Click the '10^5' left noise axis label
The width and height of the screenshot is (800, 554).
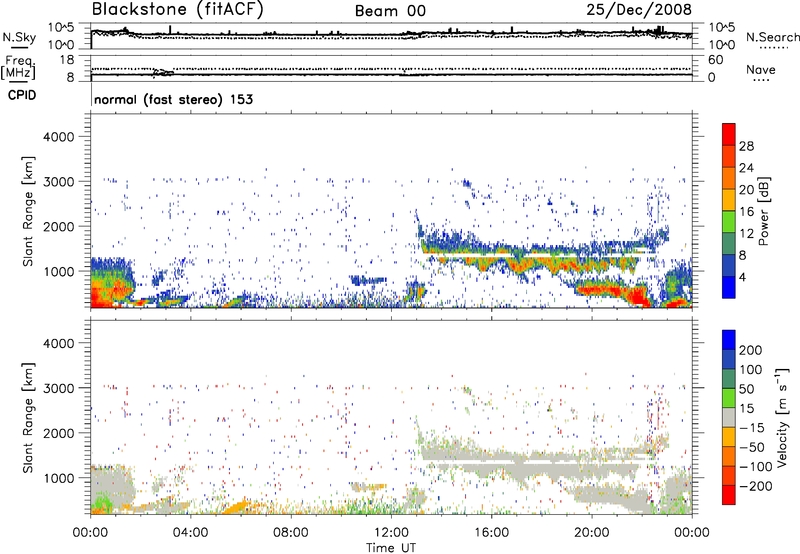pyautogui.click(x=61, y=28)
